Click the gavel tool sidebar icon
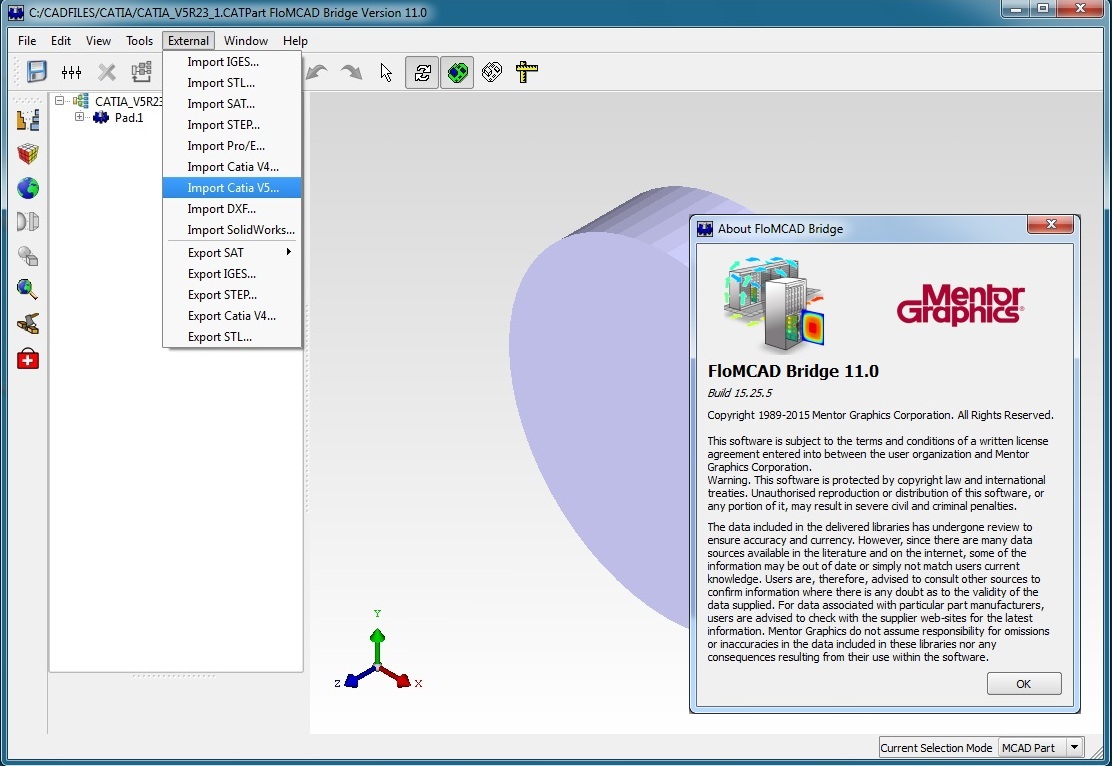The height and width of the screenshot is (766, 1112). pyautogui.click(x=28, y=324)
